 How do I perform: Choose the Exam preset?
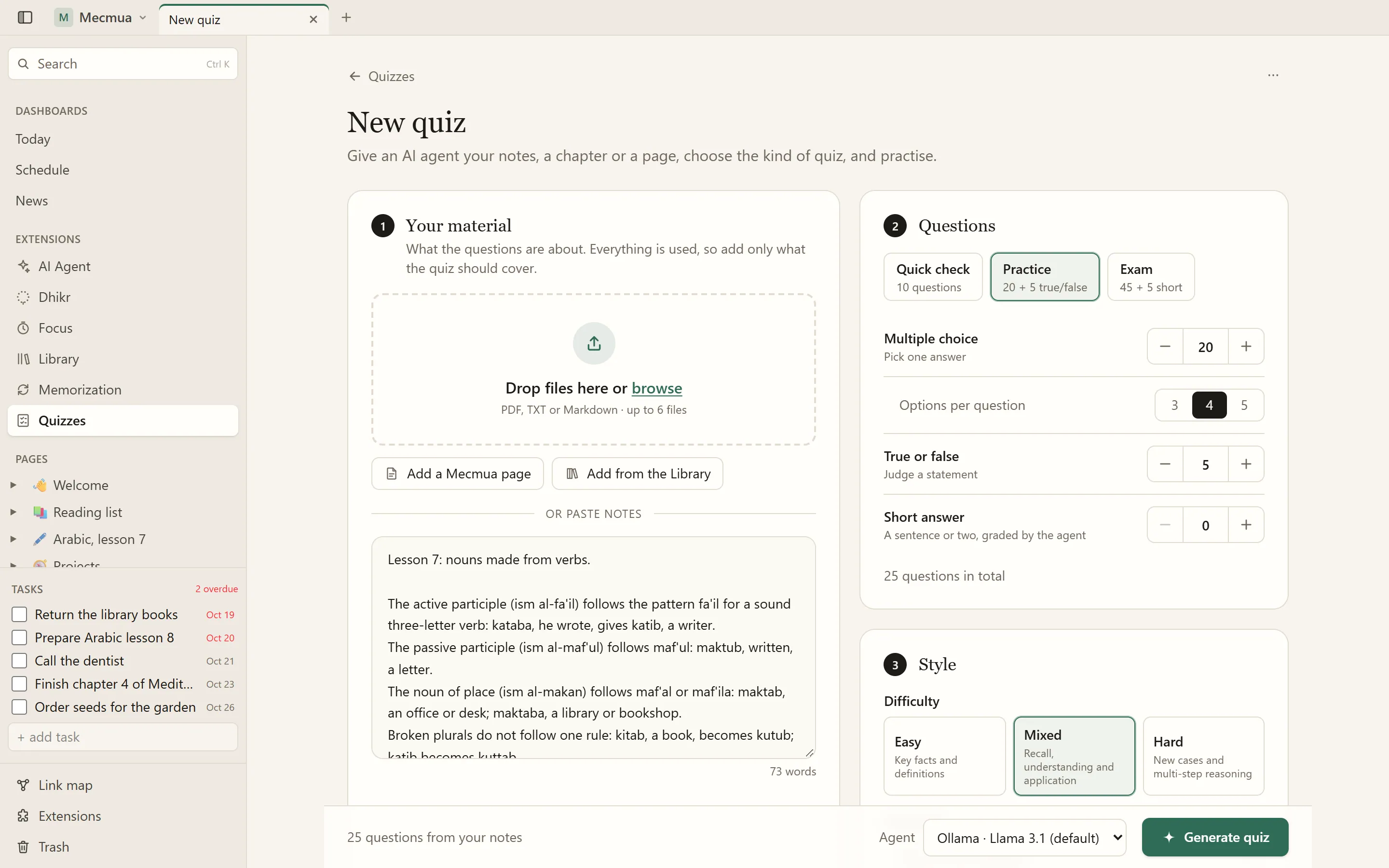pos(1150,277)
